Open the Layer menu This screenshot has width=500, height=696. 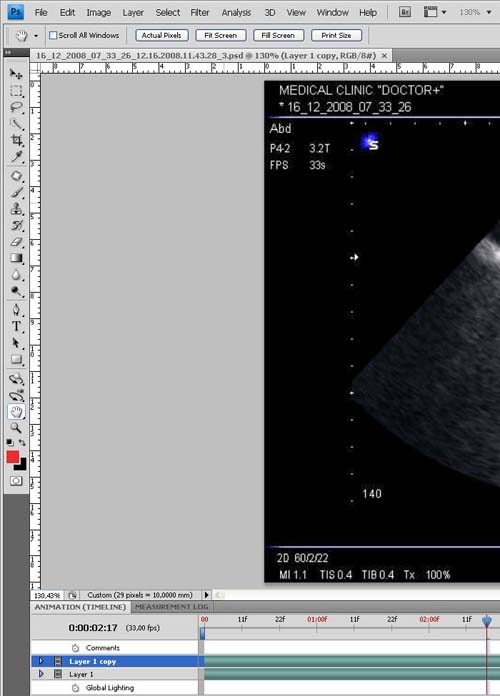[x=133, y=12]
